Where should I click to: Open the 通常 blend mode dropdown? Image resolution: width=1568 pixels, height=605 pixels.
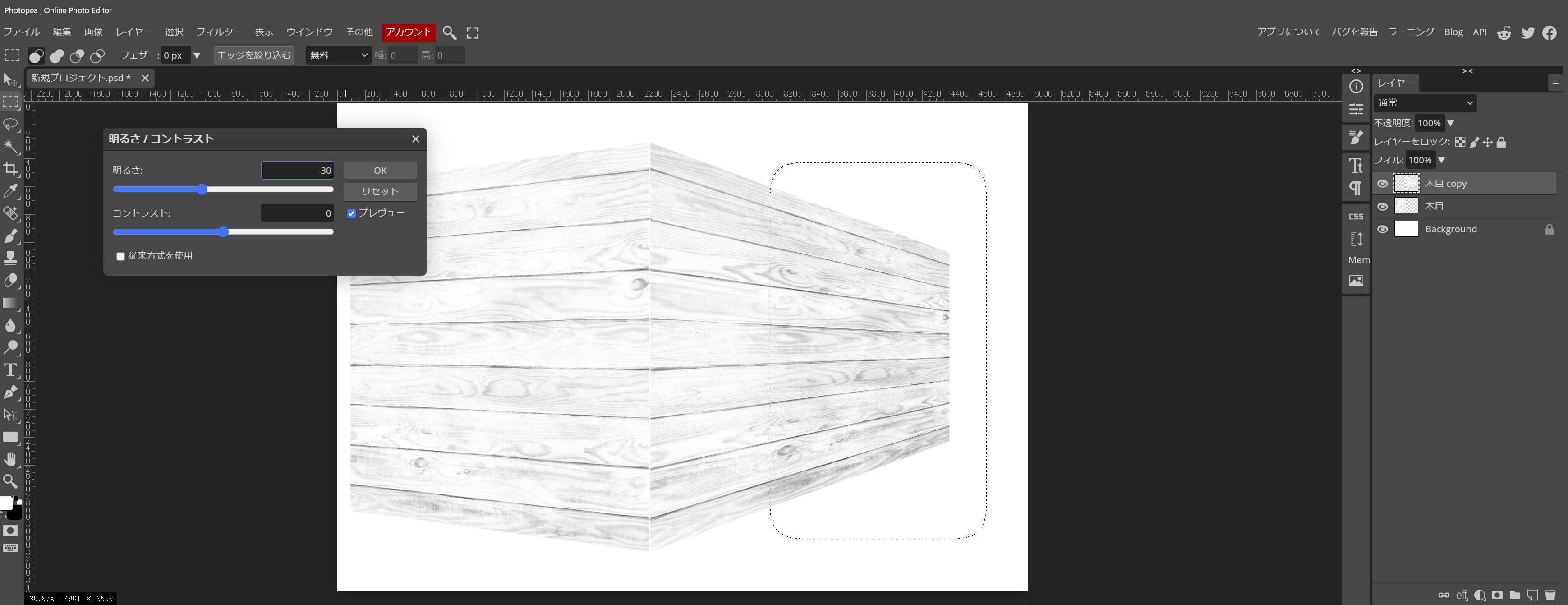point(1424,103)
